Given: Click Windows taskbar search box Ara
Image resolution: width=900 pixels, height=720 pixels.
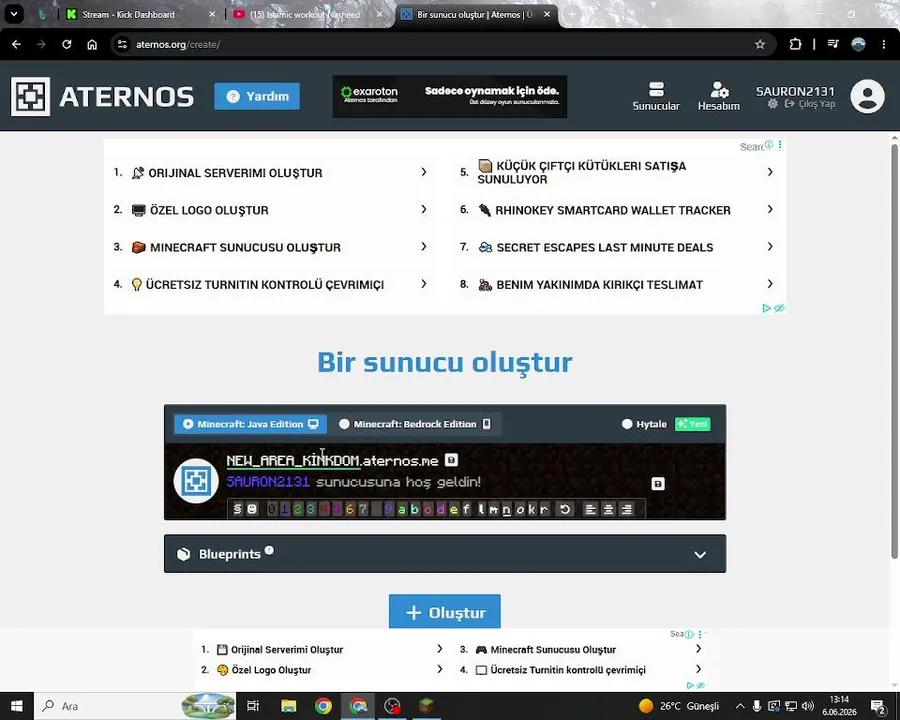Looking at the screenshot, I should [x=135, y=706].
